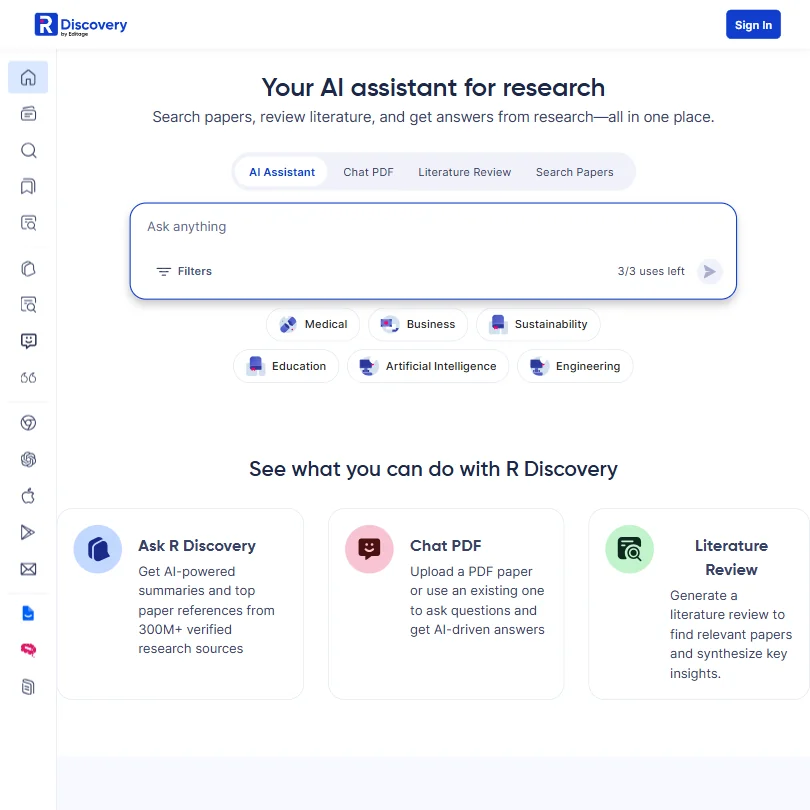Select the Sustainability topic chip
This screenshot has width=810, height=810.
pos(538,324)
